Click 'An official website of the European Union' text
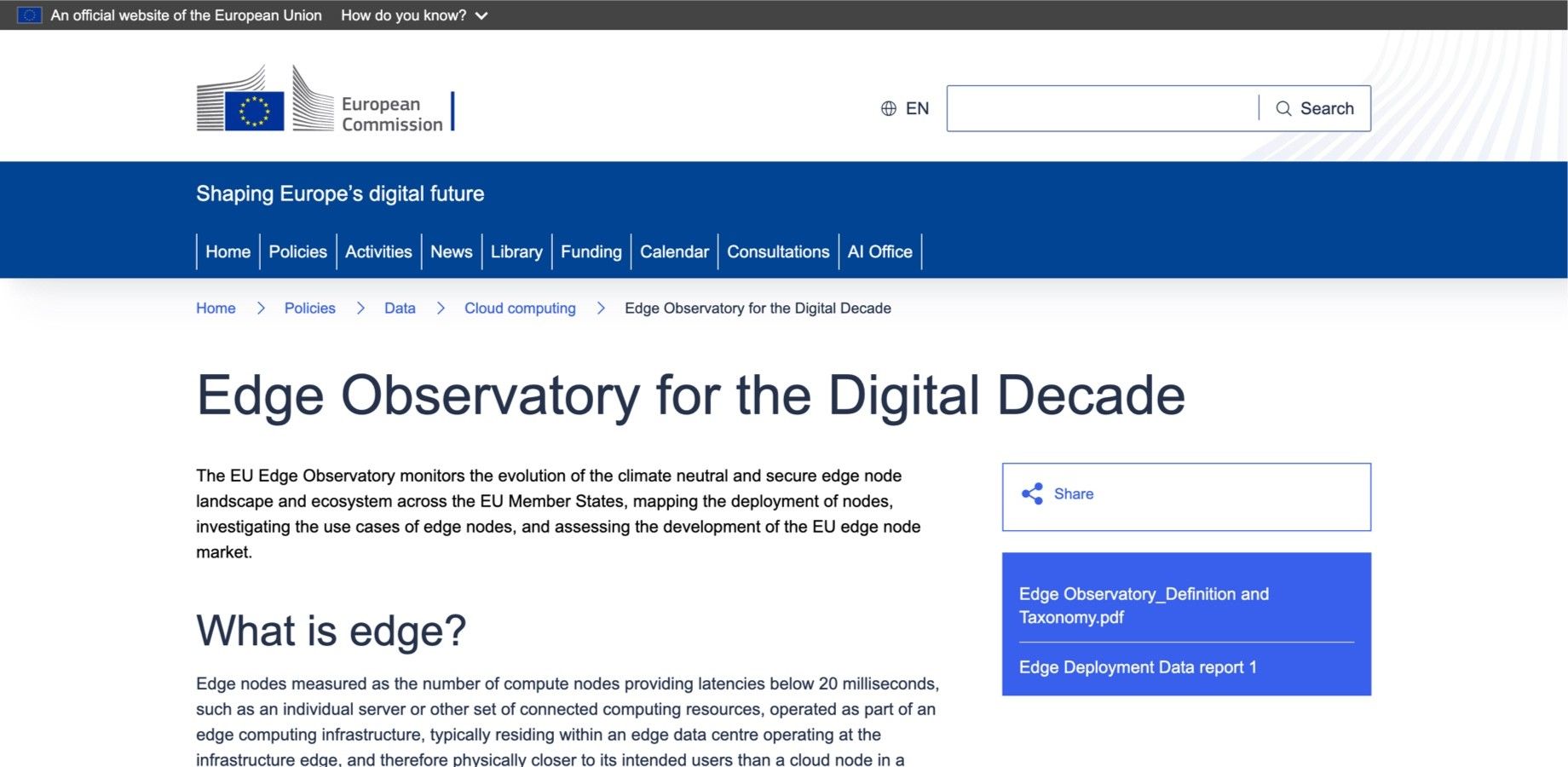Image resolution: width=1568 pixels, height=767 pixels. coord(186,15)
